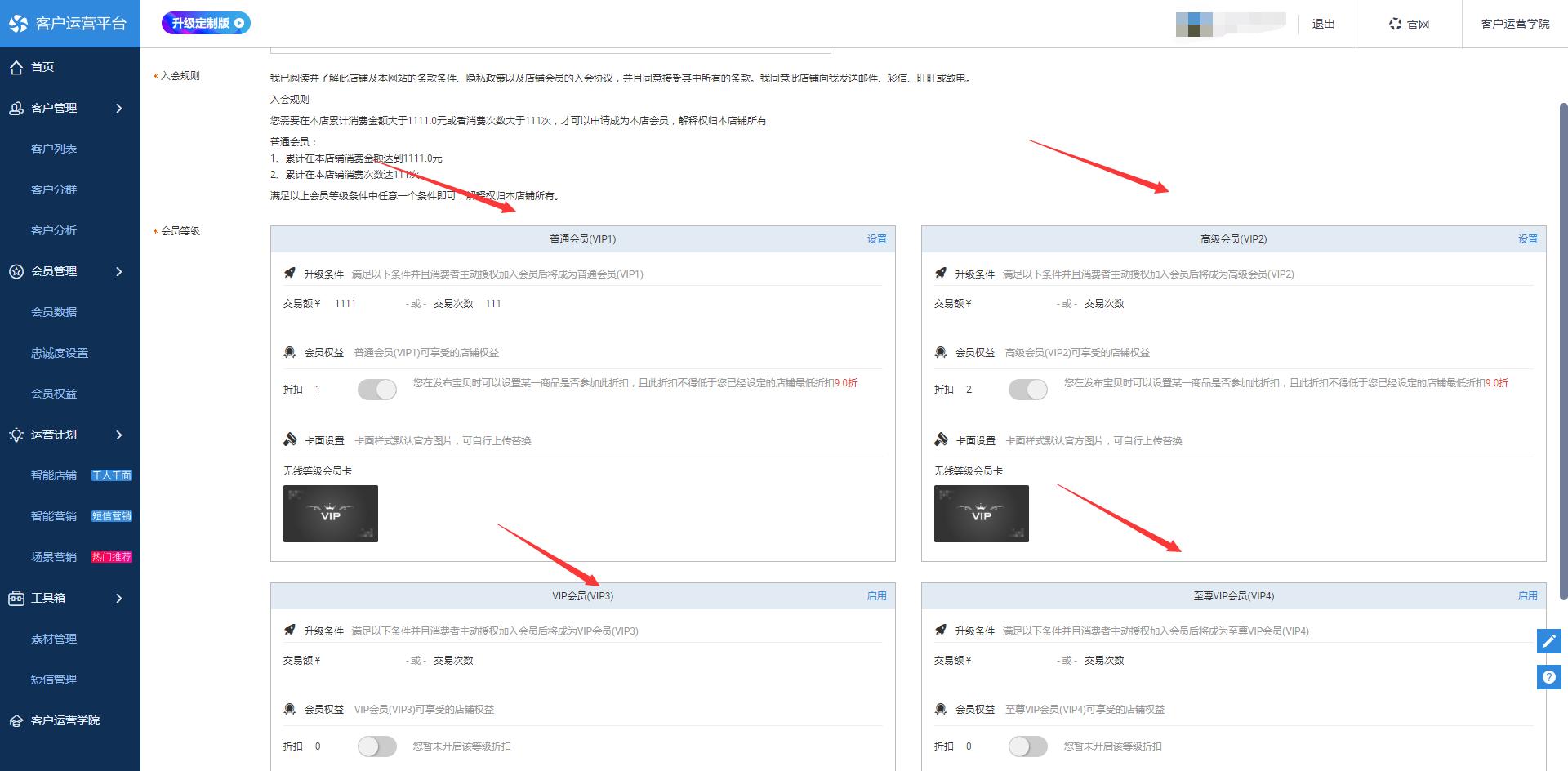Go to 客户分析 in sidebar

coord(54,230)
